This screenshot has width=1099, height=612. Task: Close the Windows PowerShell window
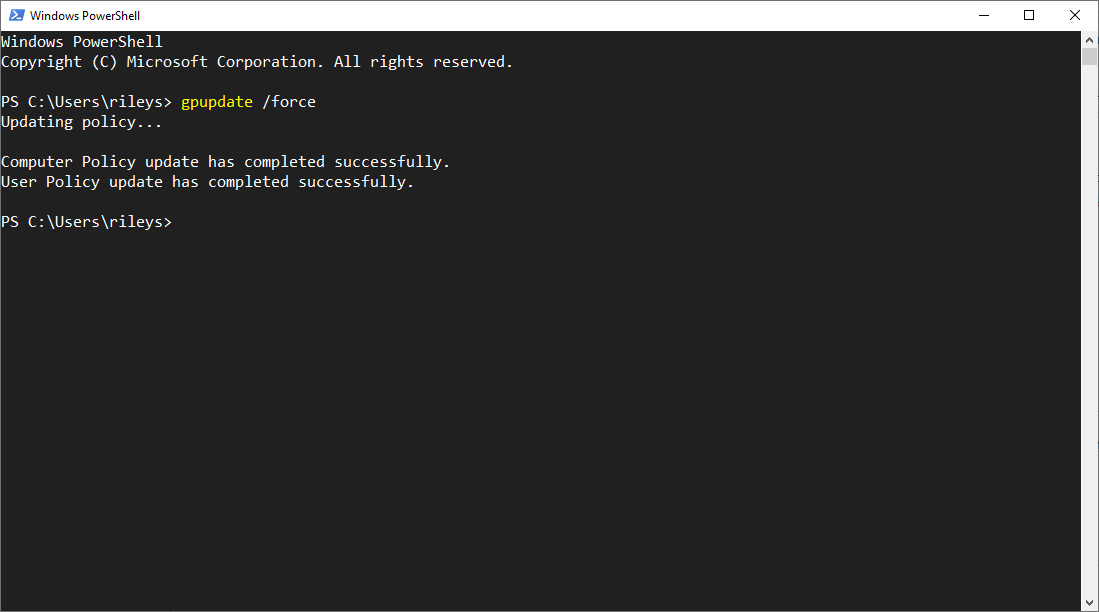tap(1075, 15)
